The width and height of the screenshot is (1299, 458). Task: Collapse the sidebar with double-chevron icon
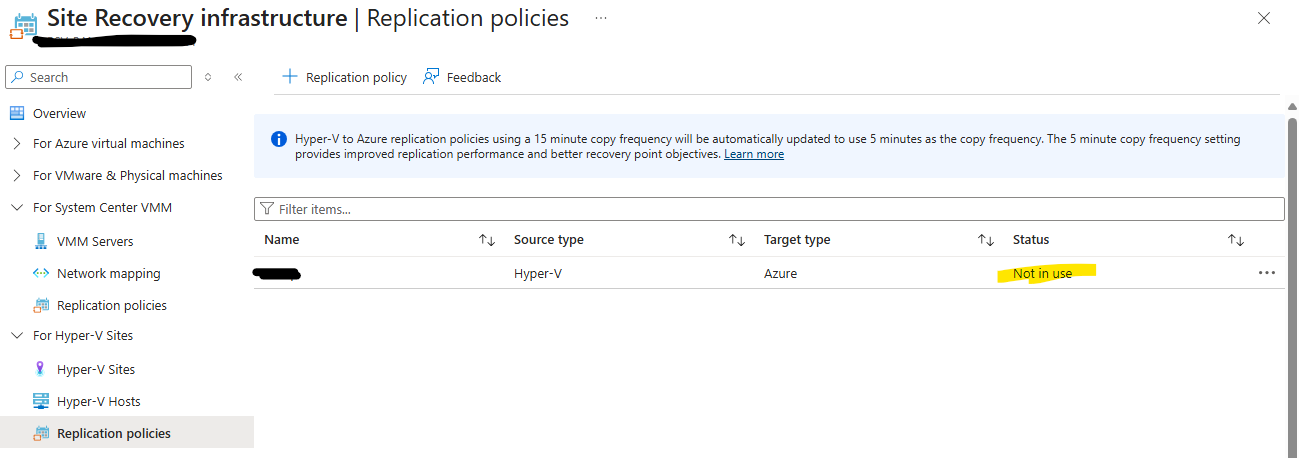coord(238,77)
